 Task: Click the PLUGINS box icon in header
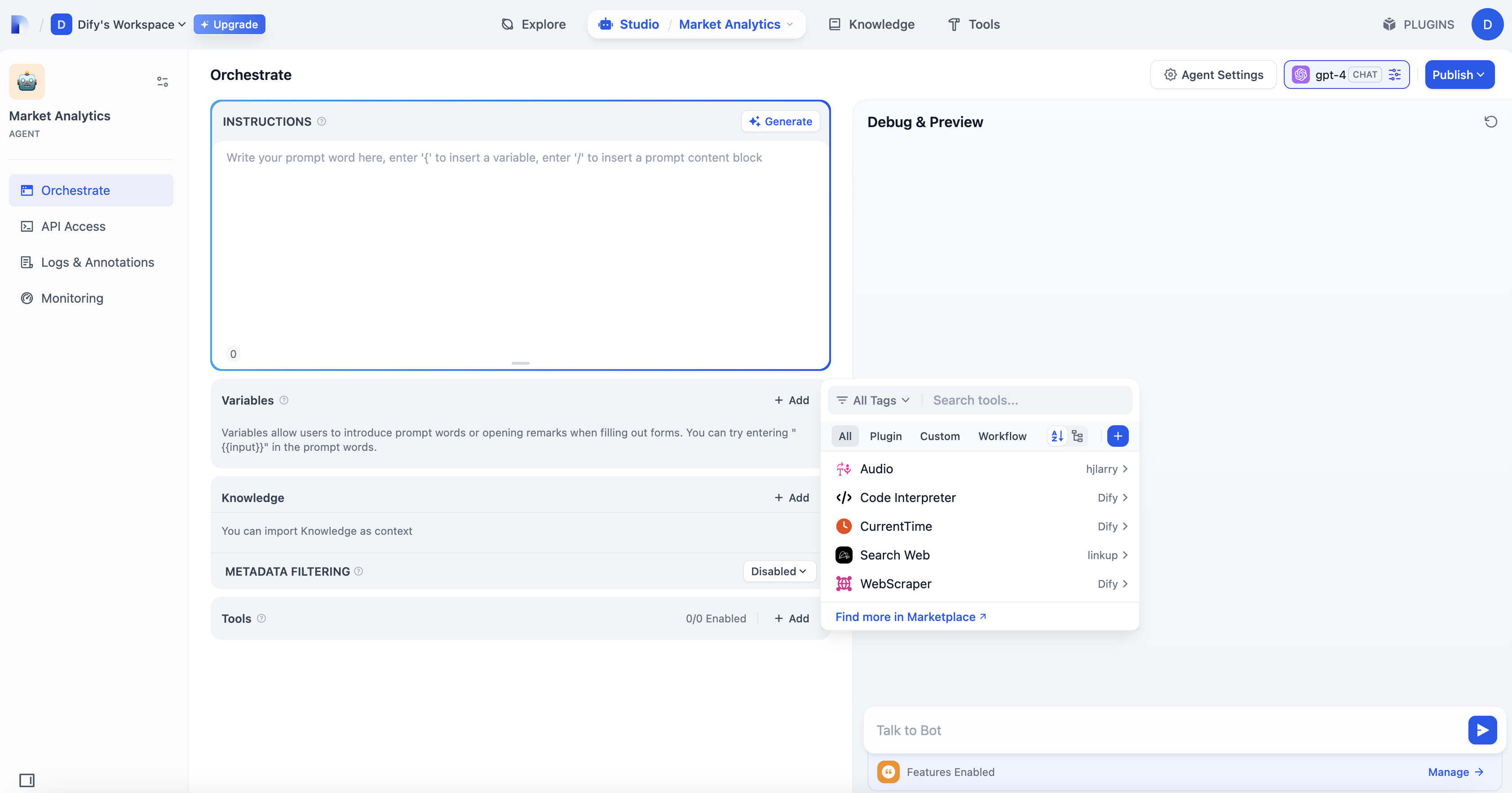click(1389, 25)
